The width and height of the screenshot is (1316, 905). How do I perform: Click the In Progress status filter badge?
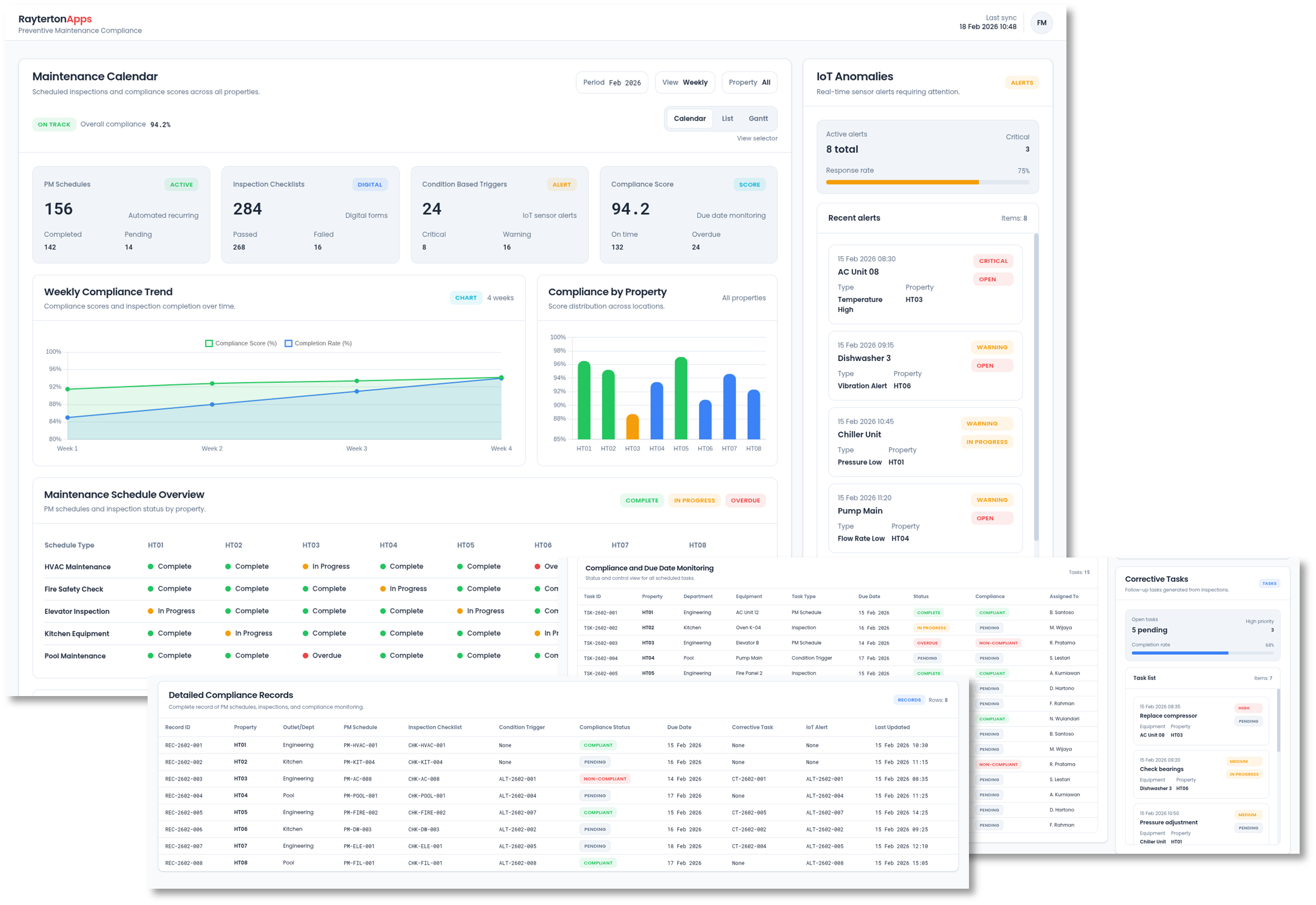pyautogui.click(x=693, y=500)
